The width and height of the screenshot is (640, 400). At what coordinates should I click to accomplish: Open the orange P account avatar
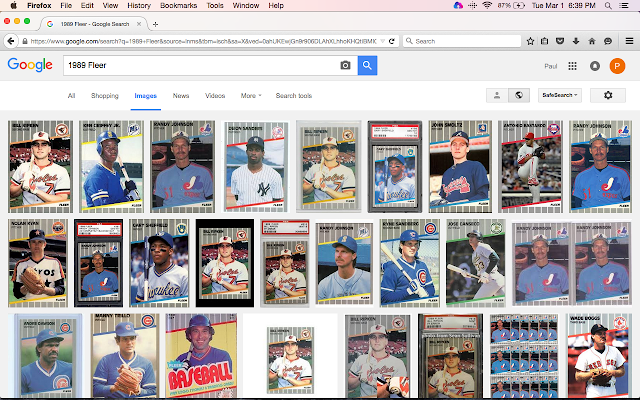[x=617, y=66]
